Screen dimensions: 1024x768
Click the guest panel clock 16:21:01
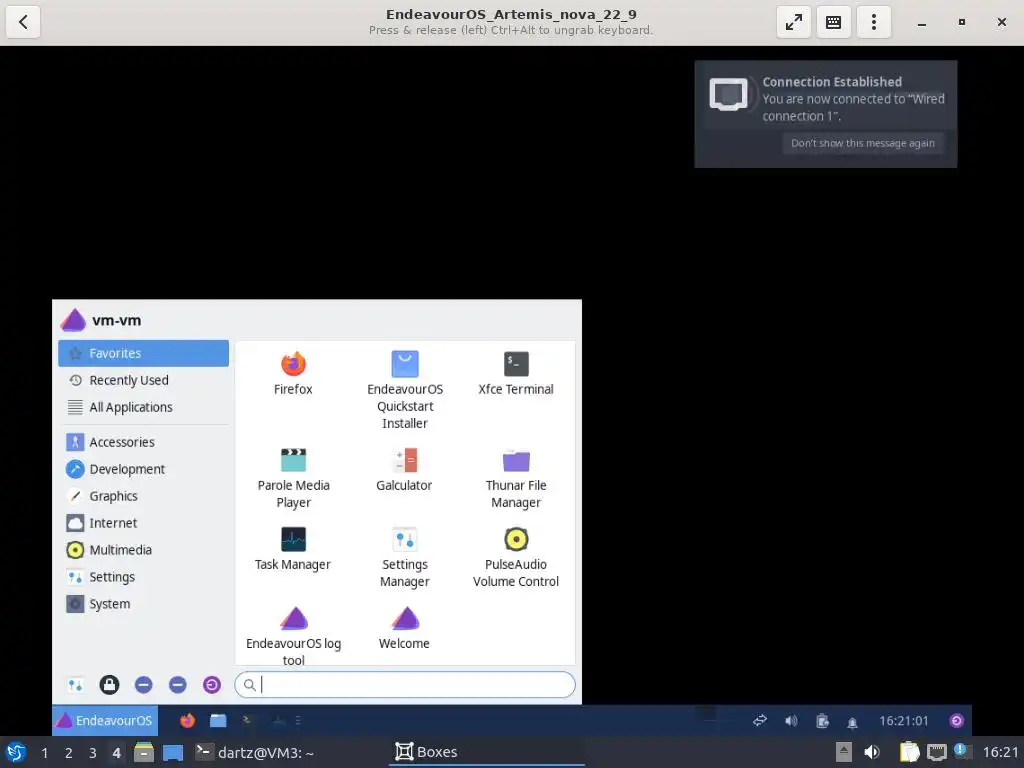pos(903,721)
